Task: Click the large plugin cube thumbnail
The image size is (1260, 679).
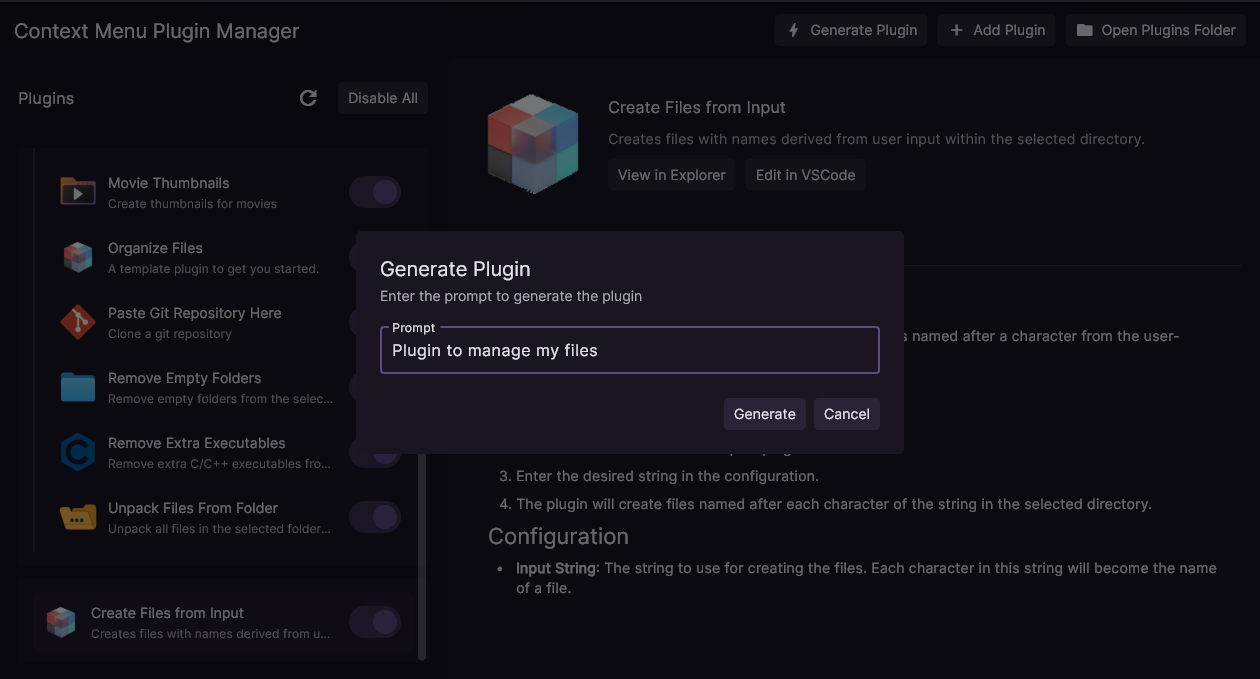Action: (x=533, y=142)
